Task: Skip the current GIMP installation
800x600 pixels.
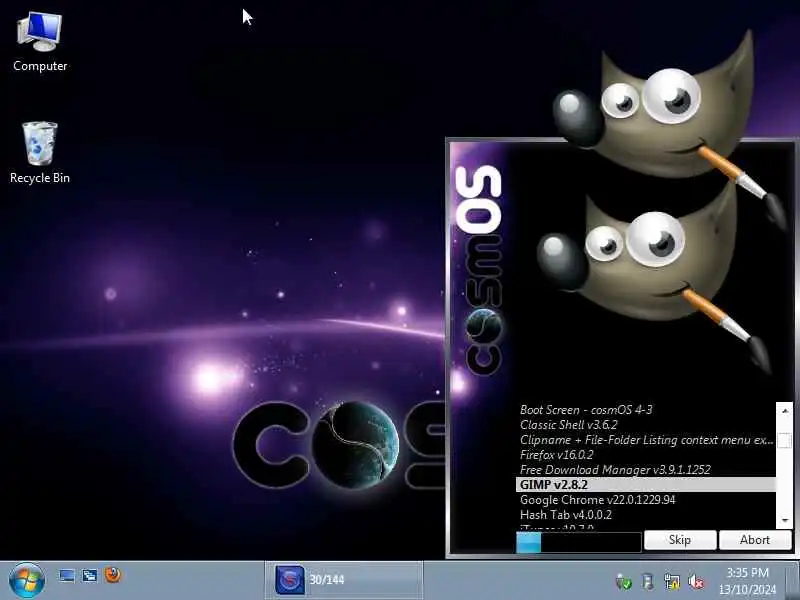Action: pos(680,540)
